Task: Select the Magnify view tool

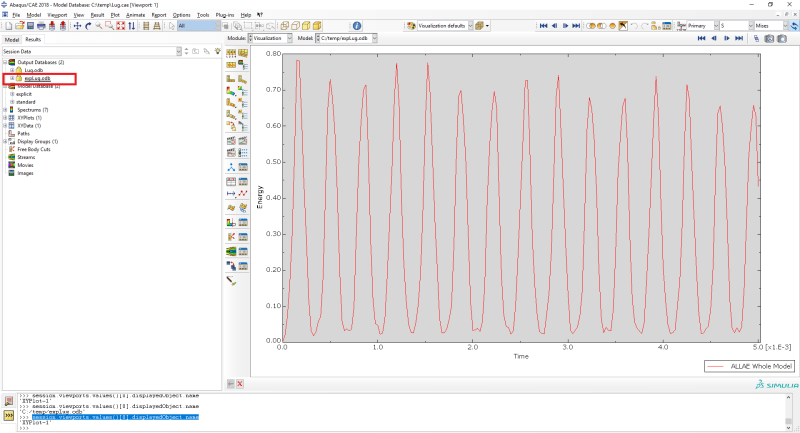Action: (x=98, y=26)
